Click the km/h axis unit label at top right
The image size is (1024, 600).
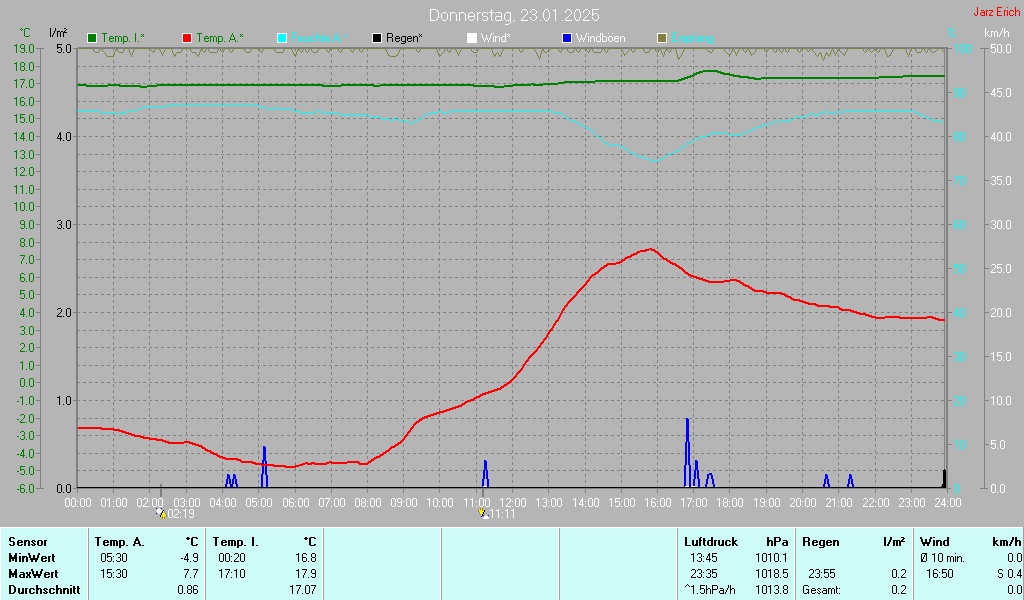[x=996, y=33]
